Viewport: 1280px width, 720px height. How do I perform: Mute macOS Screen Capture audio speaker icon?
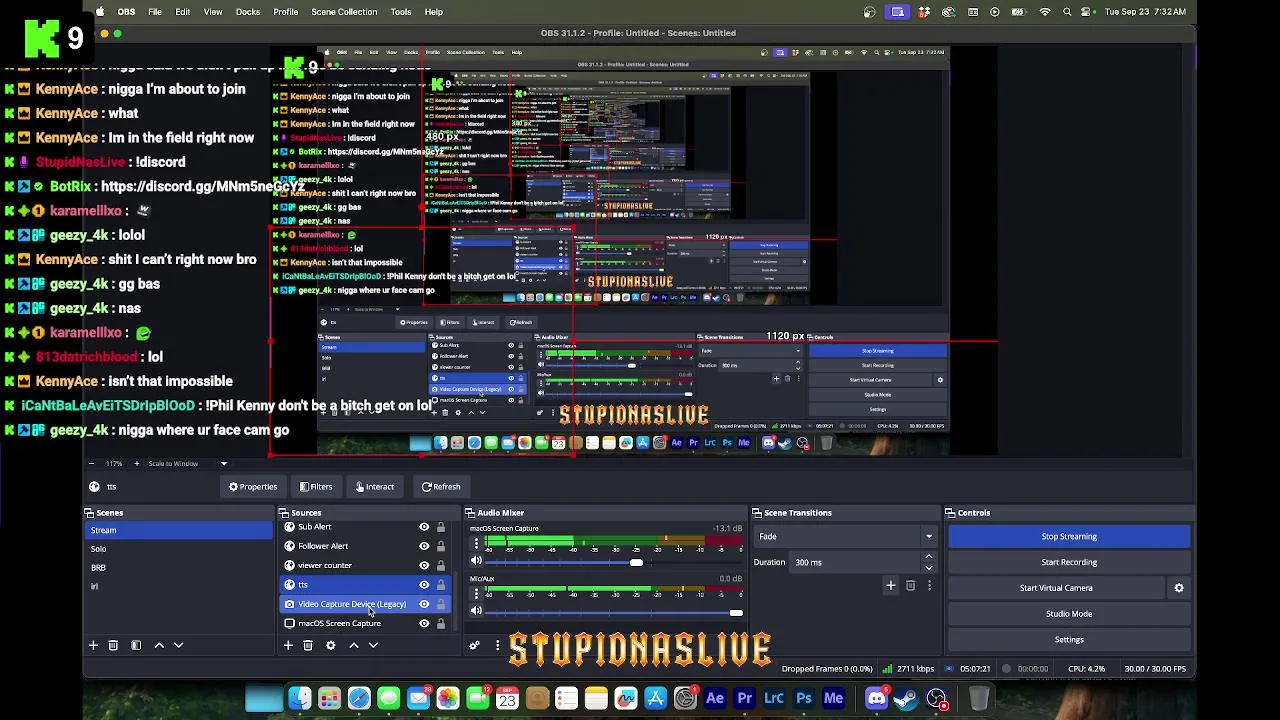(x=476, y=562)
